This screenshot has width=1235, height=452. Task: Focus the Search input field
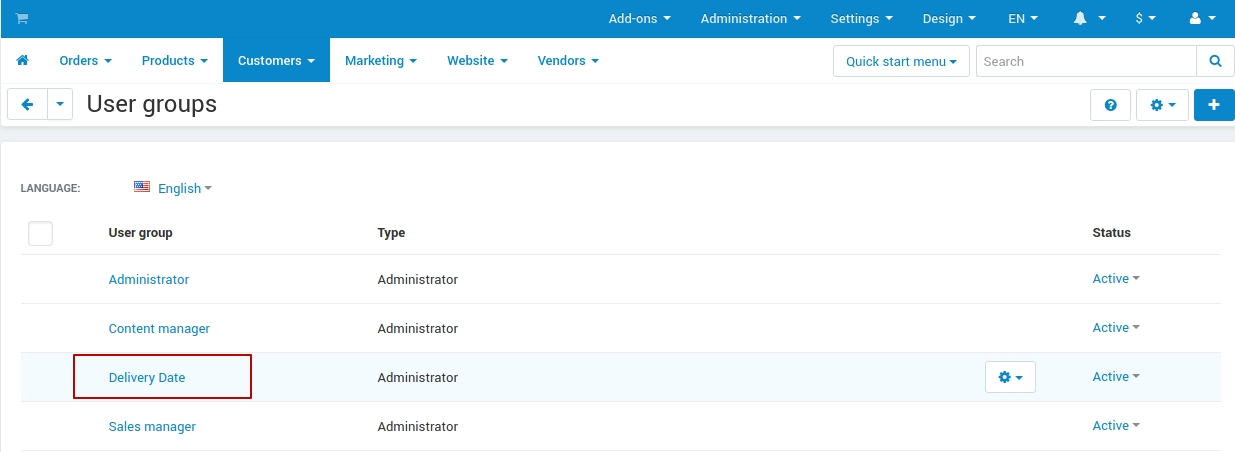tap(1086, 61)
